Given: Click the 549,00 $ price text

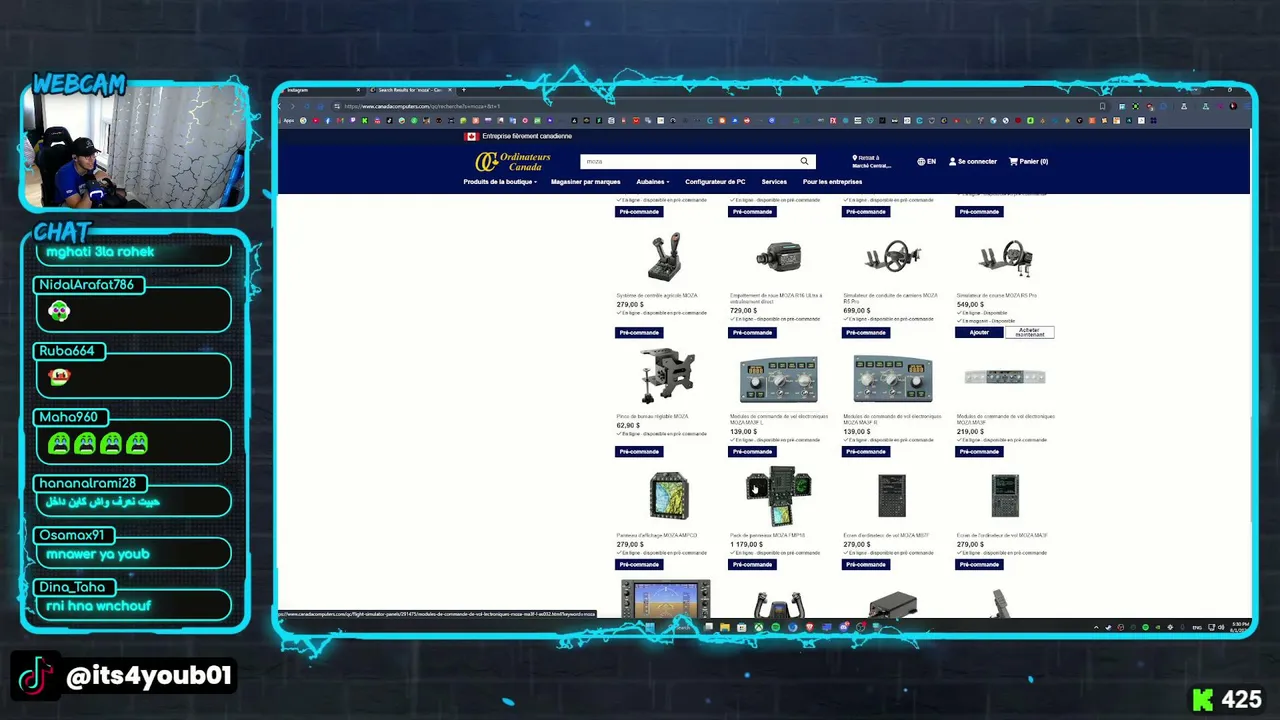Looking at the screenshot, I should coord(970,305).
